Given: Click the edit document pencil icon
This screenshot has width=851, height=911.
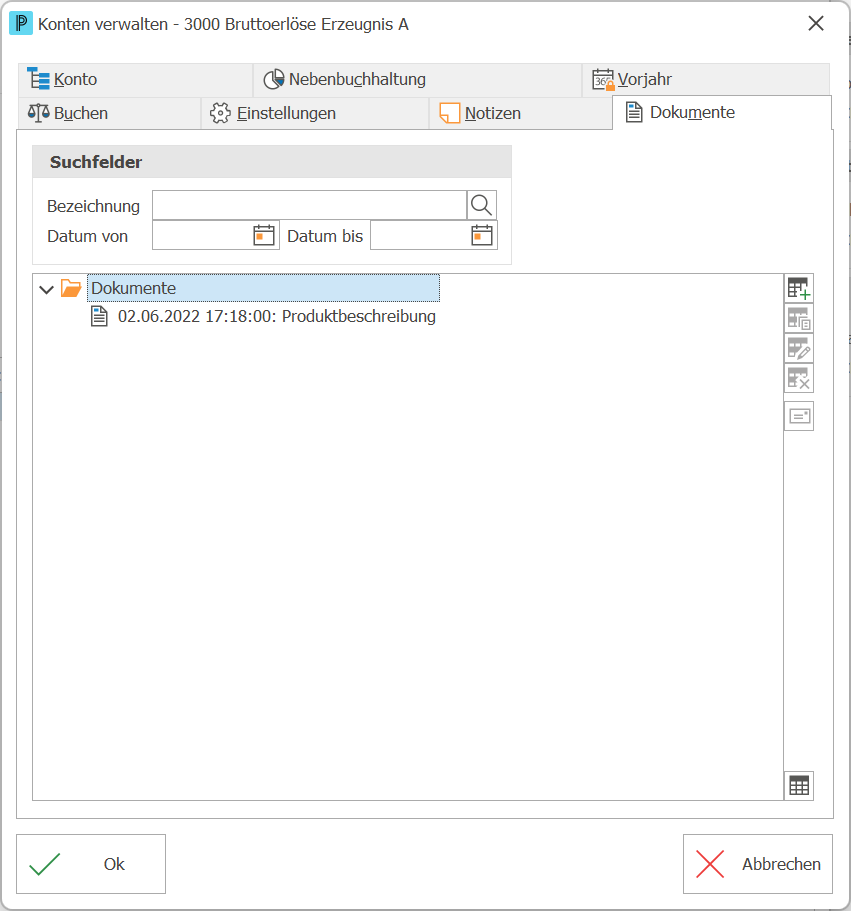Looking at the screenshot, I should point(799,349).
